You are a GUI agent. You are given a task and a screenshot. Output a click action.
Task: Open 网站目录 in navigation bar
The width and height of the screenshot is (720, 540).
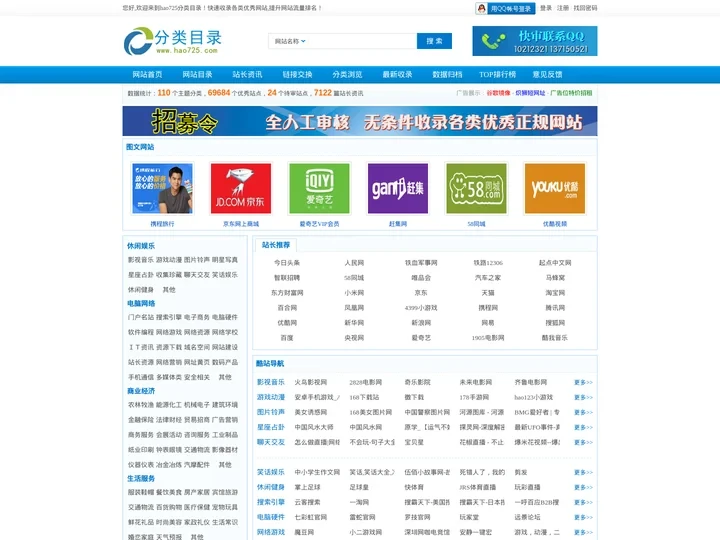(x=197, y=74)
